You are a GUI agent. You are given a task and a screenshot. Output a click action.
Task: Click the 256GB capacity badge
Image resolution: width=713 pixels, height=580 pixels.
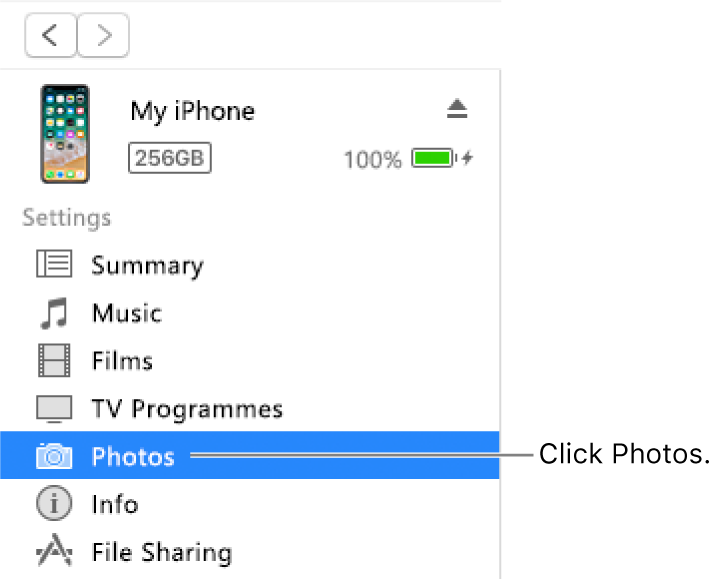click(x=170, y=158)
